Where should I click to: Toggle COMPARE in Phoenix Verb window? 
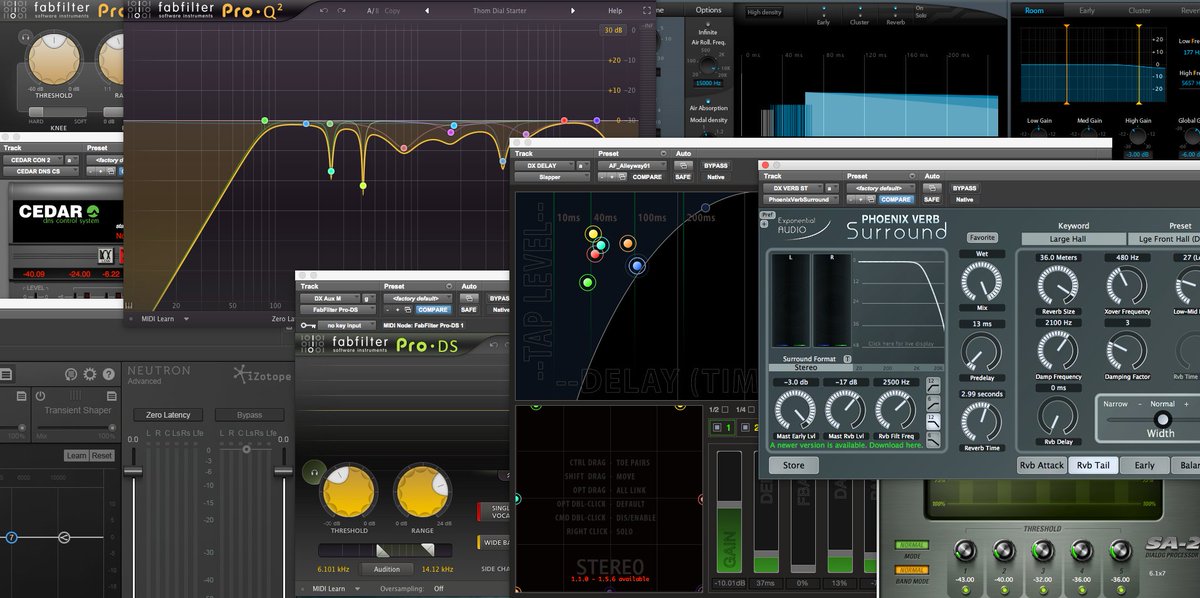click(x=895, y=200)
